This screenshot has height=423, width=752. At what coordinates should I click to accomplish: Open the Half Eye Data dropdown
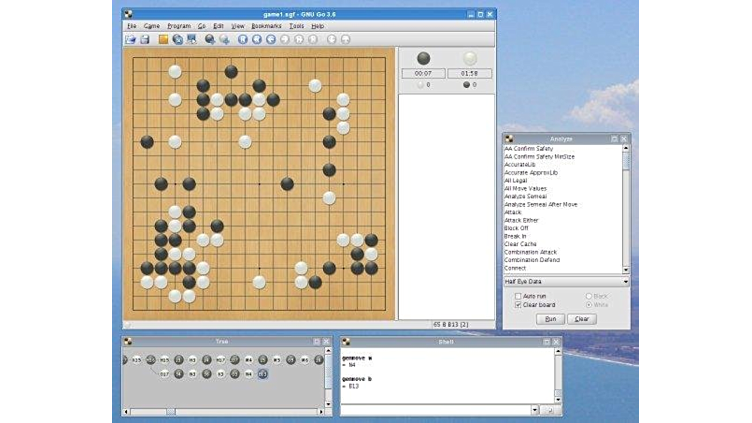point(567,282)
